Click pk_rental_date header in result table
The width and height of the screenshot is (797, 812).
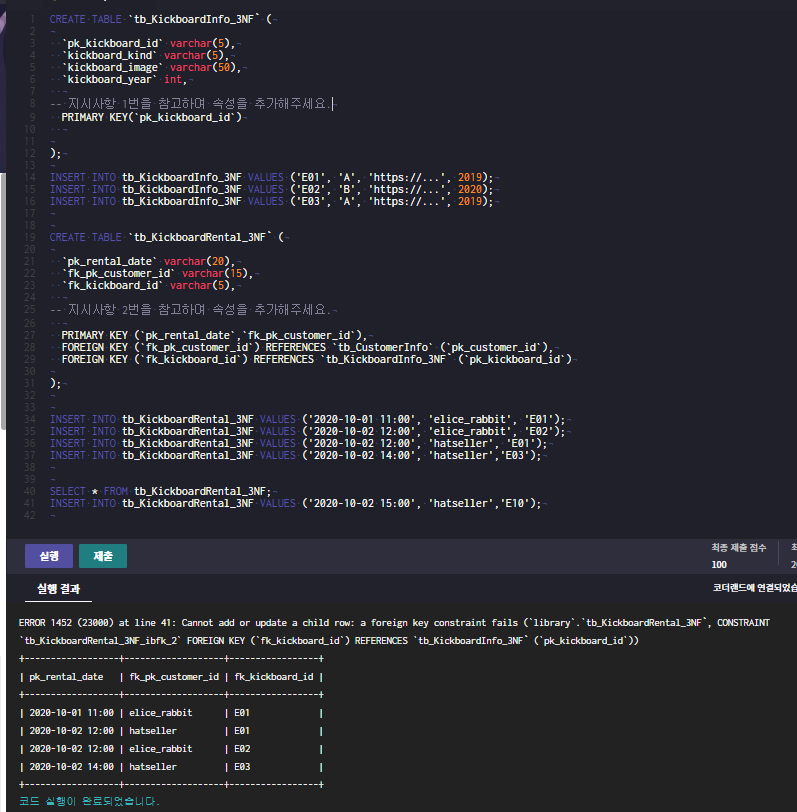(66, 677)
